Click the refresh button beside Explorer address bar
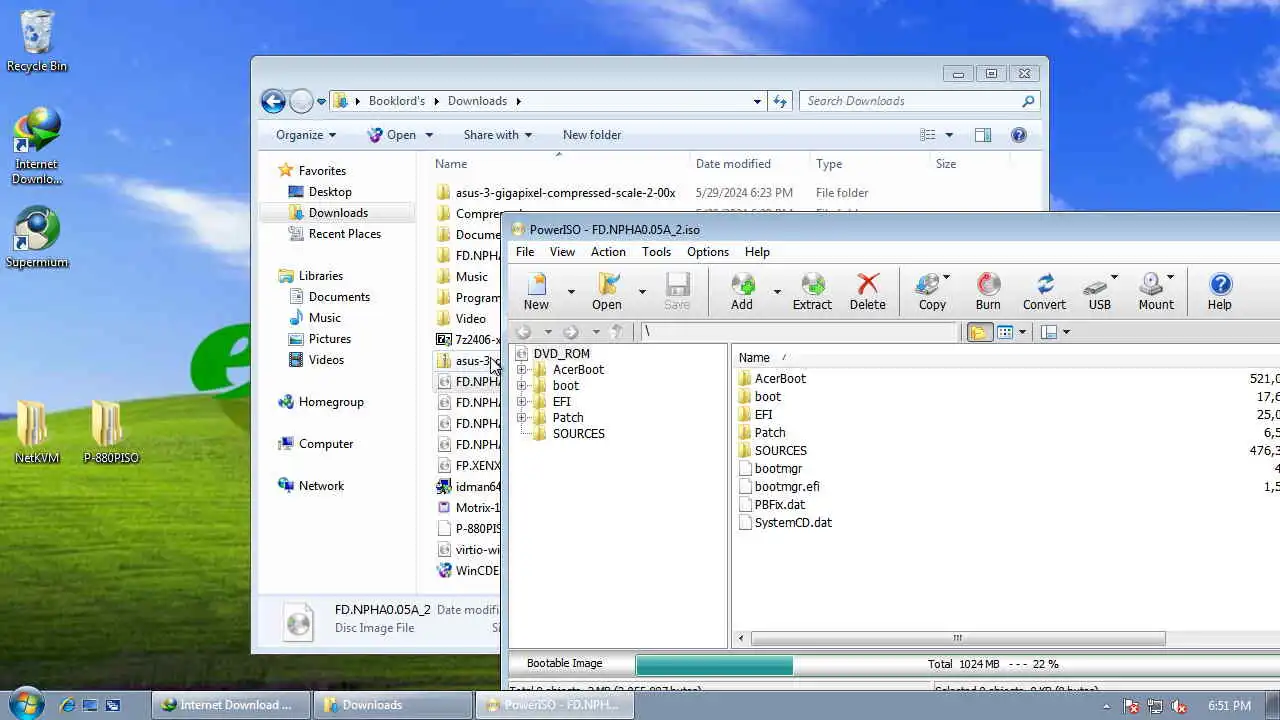This screenshot has width=1280, height=720. click(x=781, y=101)
